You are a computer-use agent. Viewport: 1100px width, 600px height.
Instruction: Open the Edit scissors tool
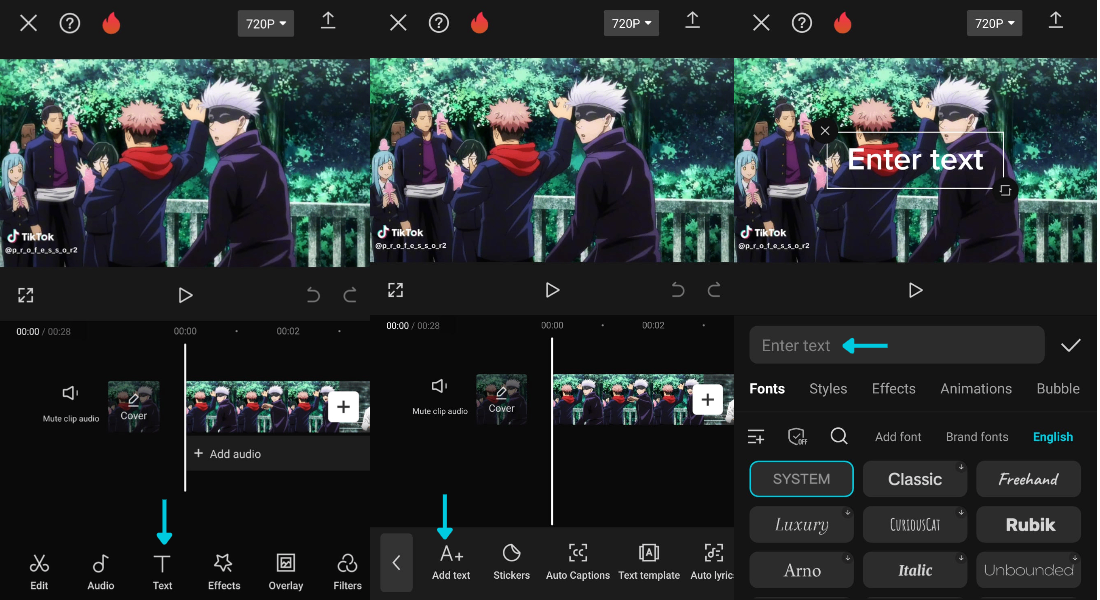pyautogui.click(x=39, y=572)
